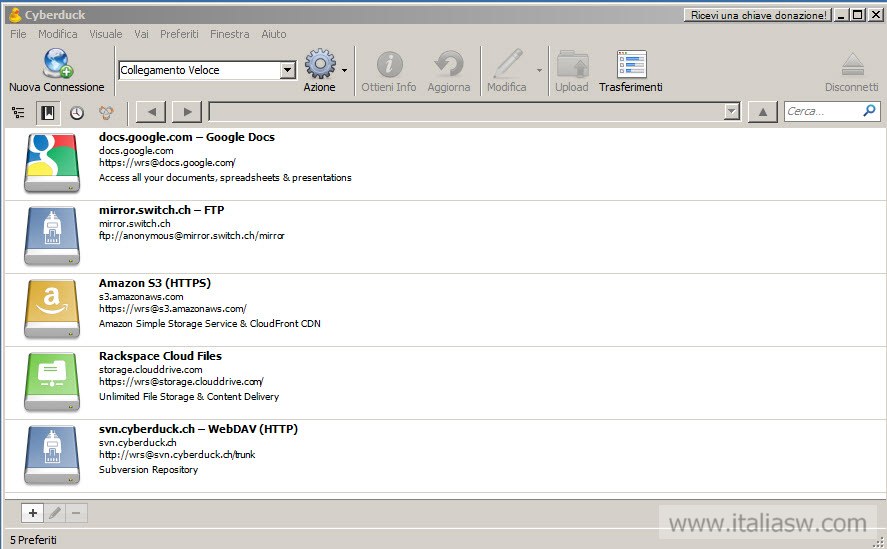Screen dimensions: 887x549
Task: Expand the path bar dropdown arrow
Action: (x=732, y=111)
